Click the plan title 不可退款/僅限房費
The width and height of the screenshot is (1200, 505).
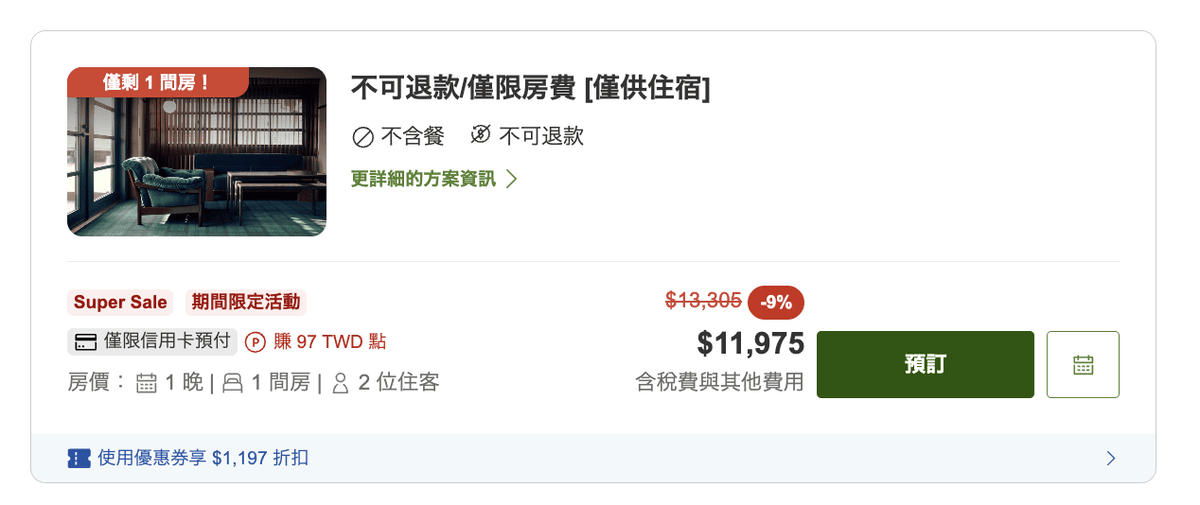(x=463, y=88)
